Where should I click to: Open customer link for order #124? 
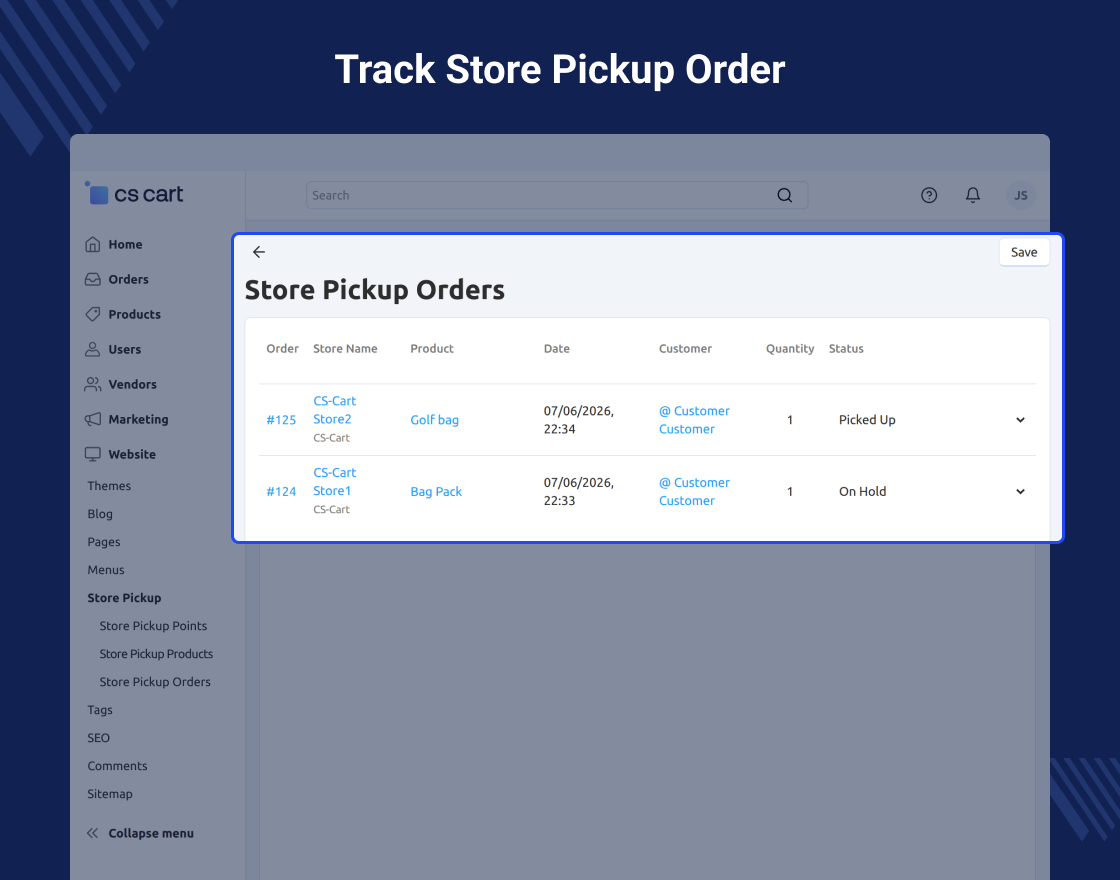pos(694,491)
